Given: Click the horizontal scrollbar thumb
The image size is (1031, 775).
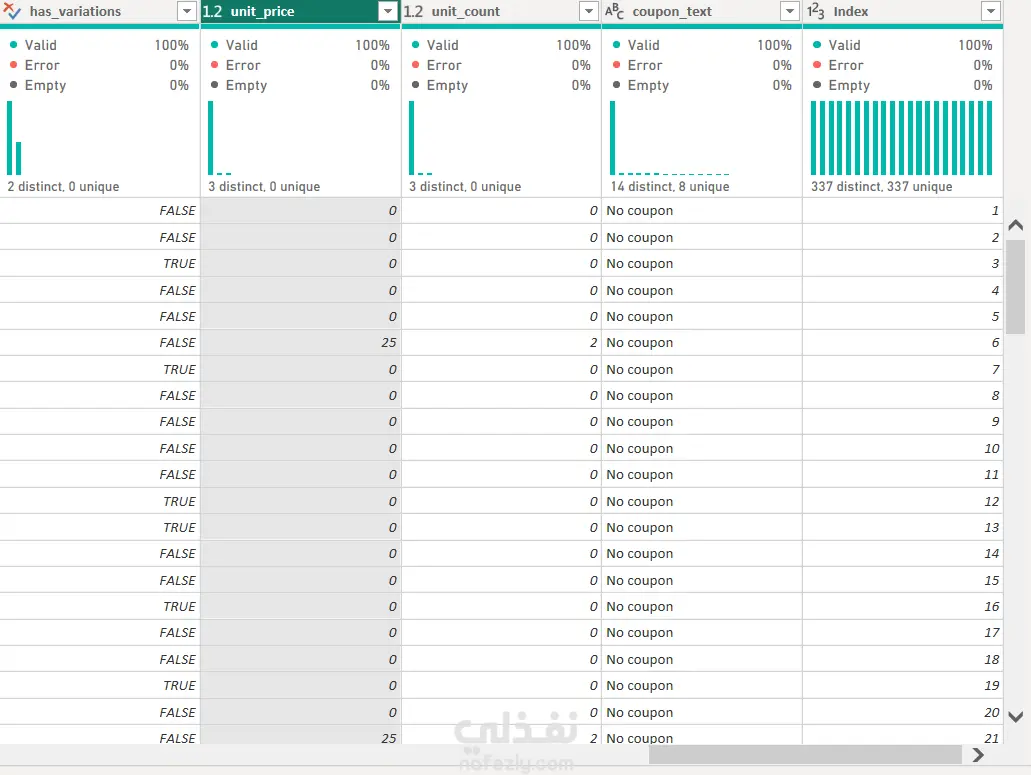Looking at the screenshot, I should click(x=805, y=755).
